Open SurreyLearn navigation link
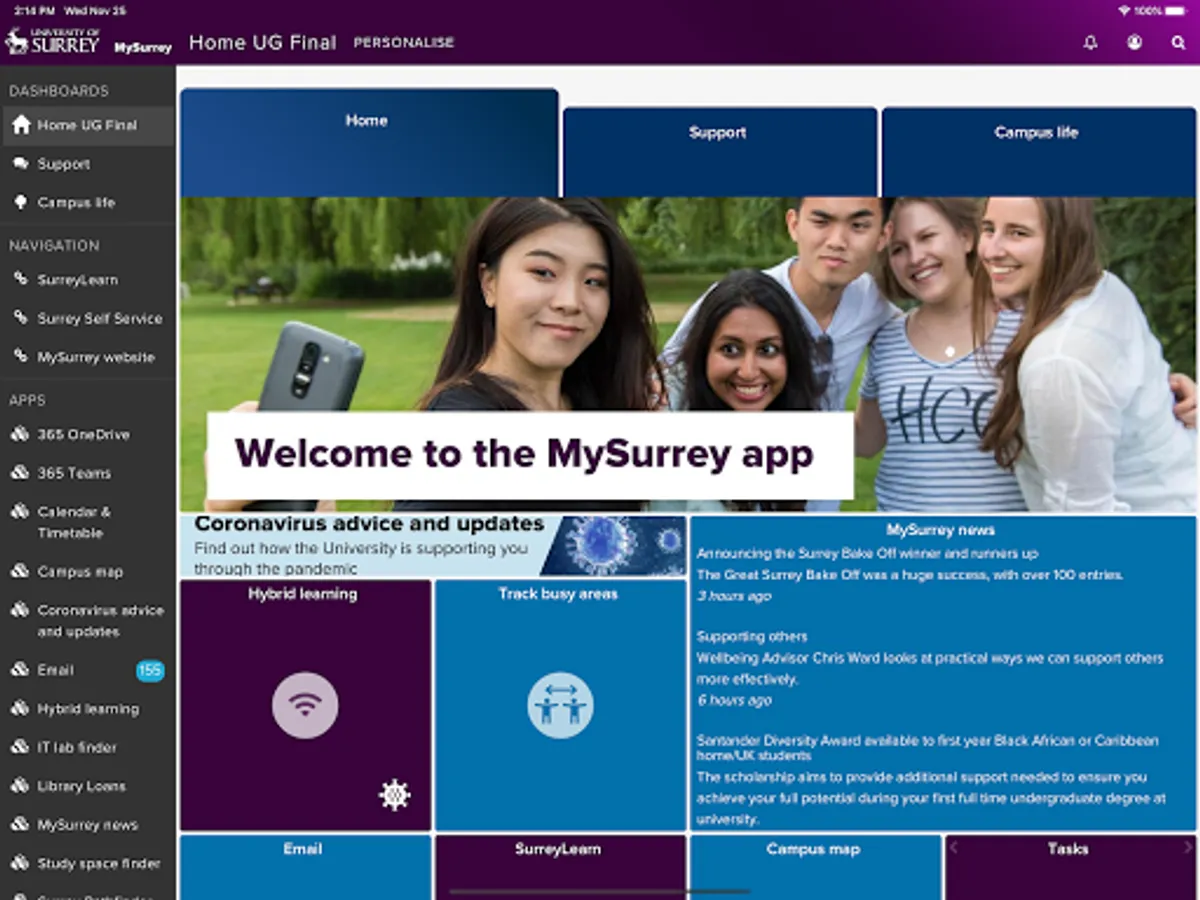The height and width of the screenshot is (900, 1200). click(88, 280)
